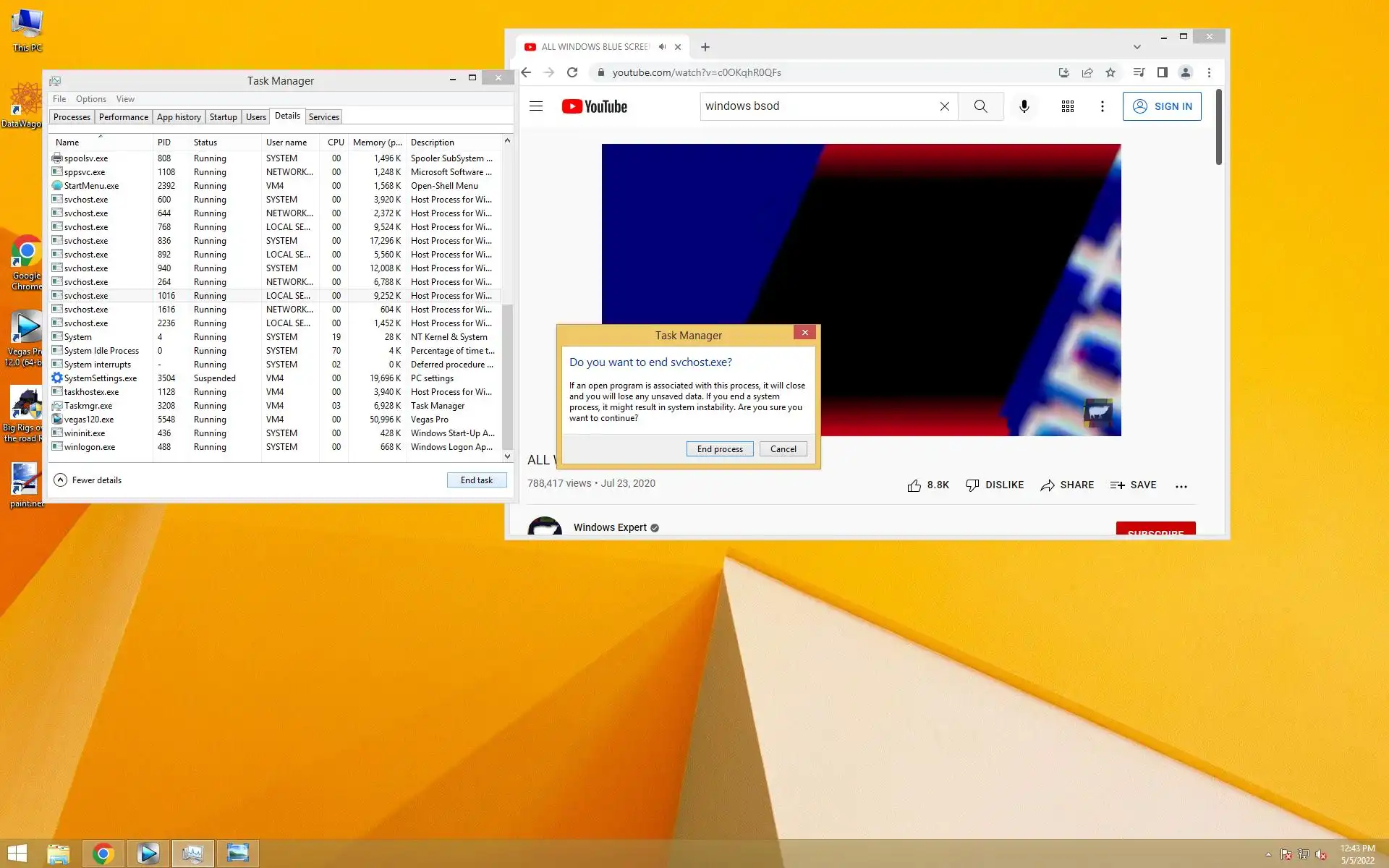Click the Dislike button
This screenshot has width=1389, height=868.
(x=995, y=485)
